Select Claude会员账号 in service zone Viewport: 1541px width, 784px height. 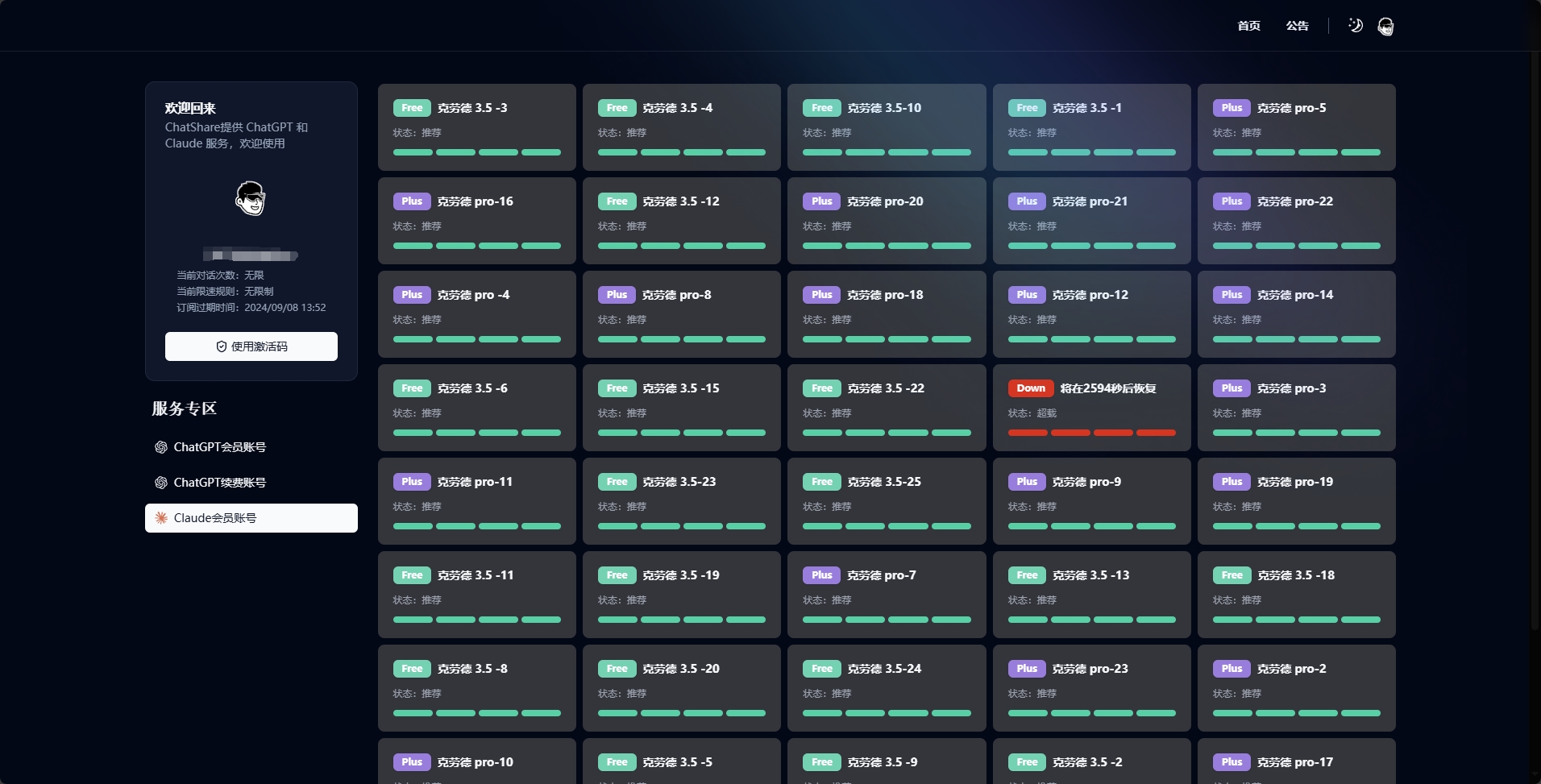tap(251, 518)
